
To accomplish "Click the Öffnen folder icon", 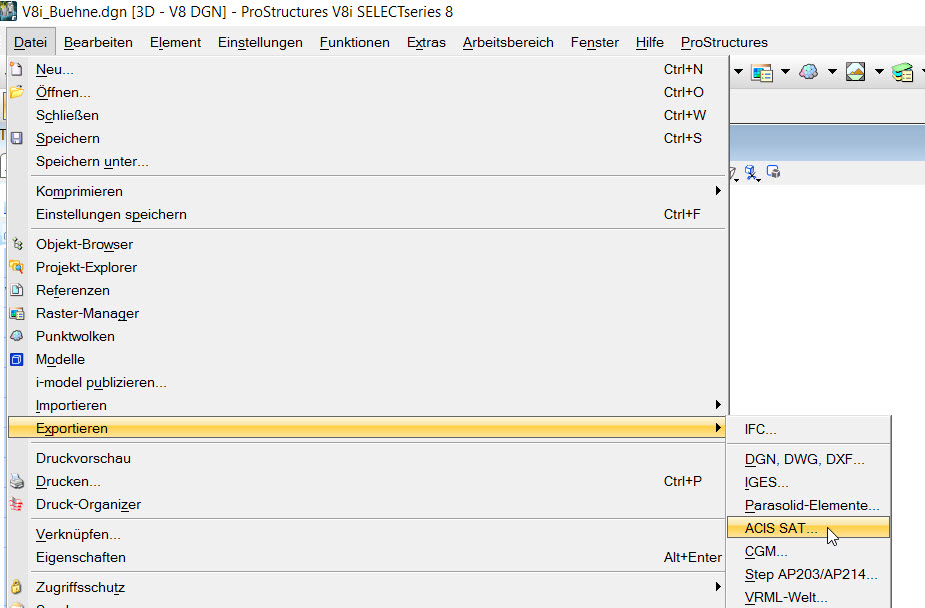I will (17, 92).
